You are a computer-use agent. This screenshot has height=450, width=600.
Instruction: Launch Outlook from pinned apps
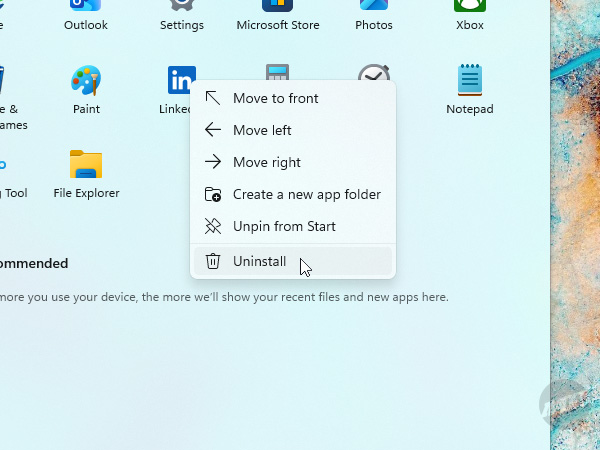[86, 8]
